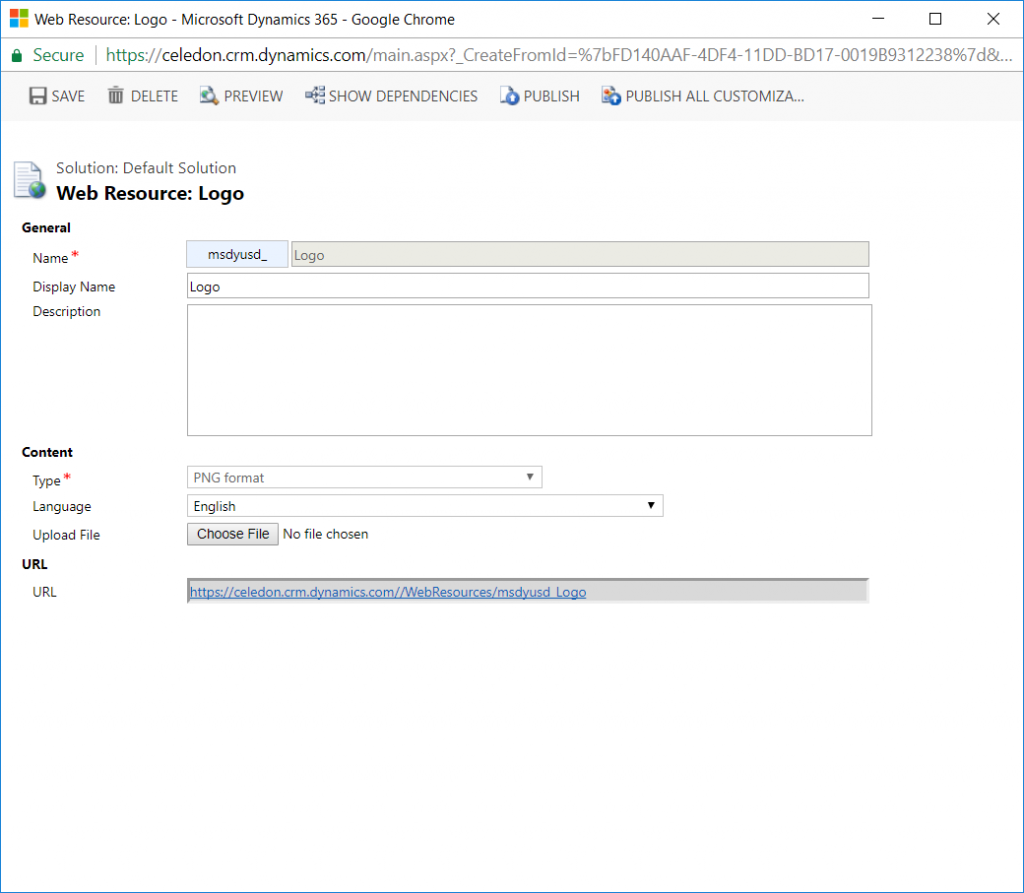Click the Choose File button
The height and width of the screenshot is (893, 1024).
tap(233, 534)
